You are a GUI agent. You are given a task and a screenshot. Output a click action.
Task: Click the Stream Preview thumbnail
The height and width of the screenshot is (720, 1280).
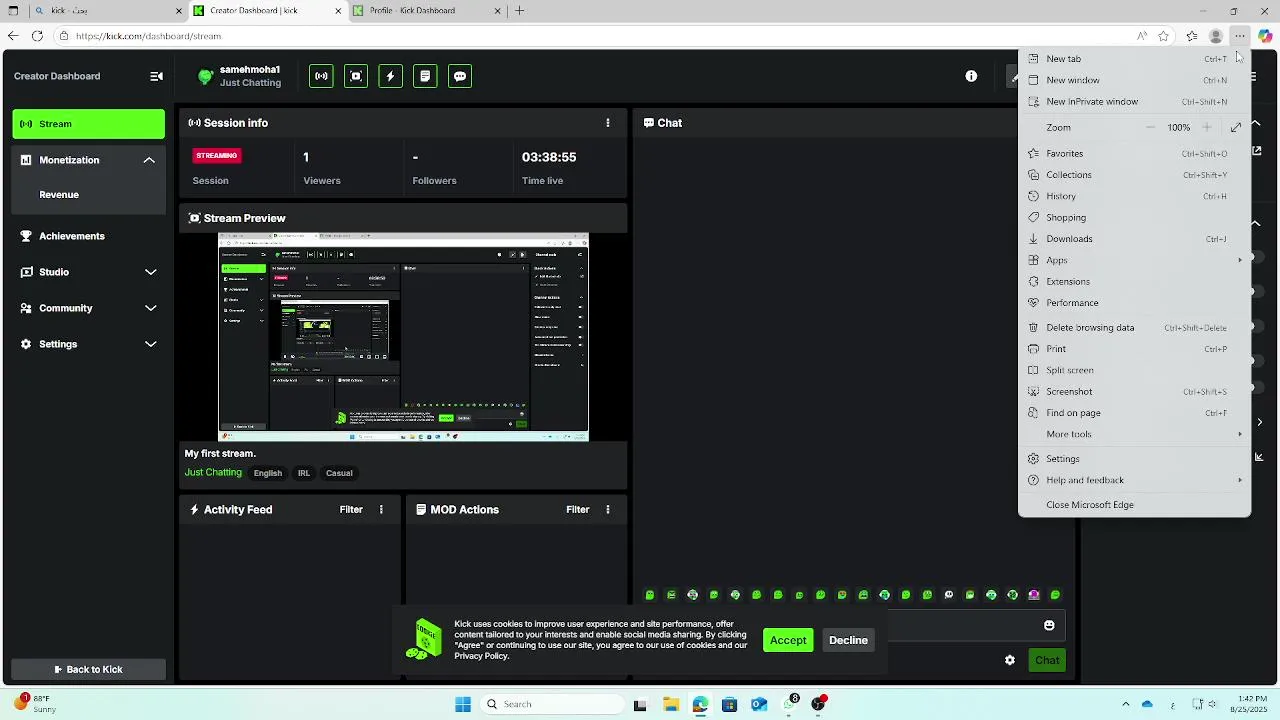(x=403, y=337)
